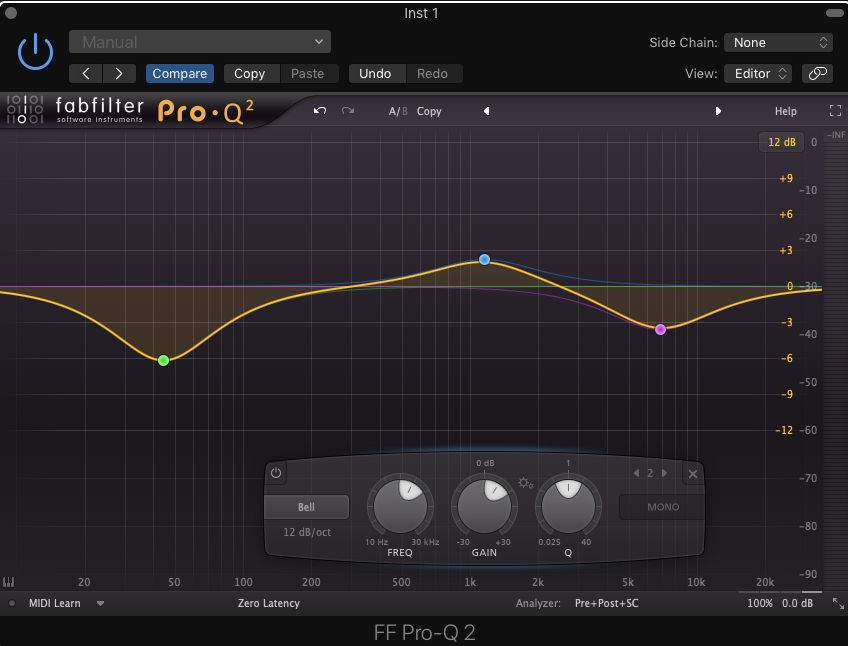848x646 pixels.
Task: Select previous band with left arrow
Action: pyautogui.click(x=637, y=473)
